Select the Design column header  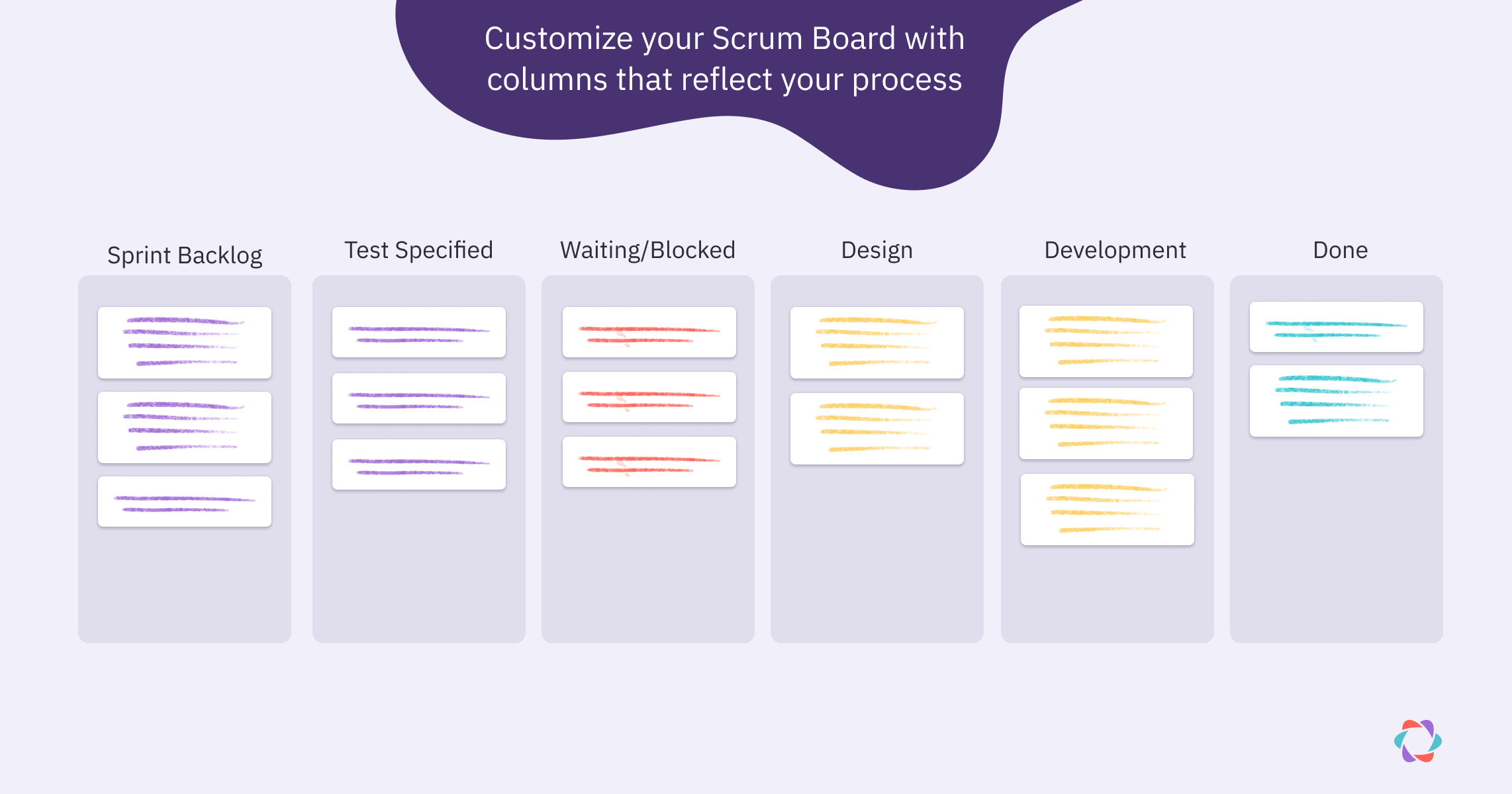coord(876,250)
